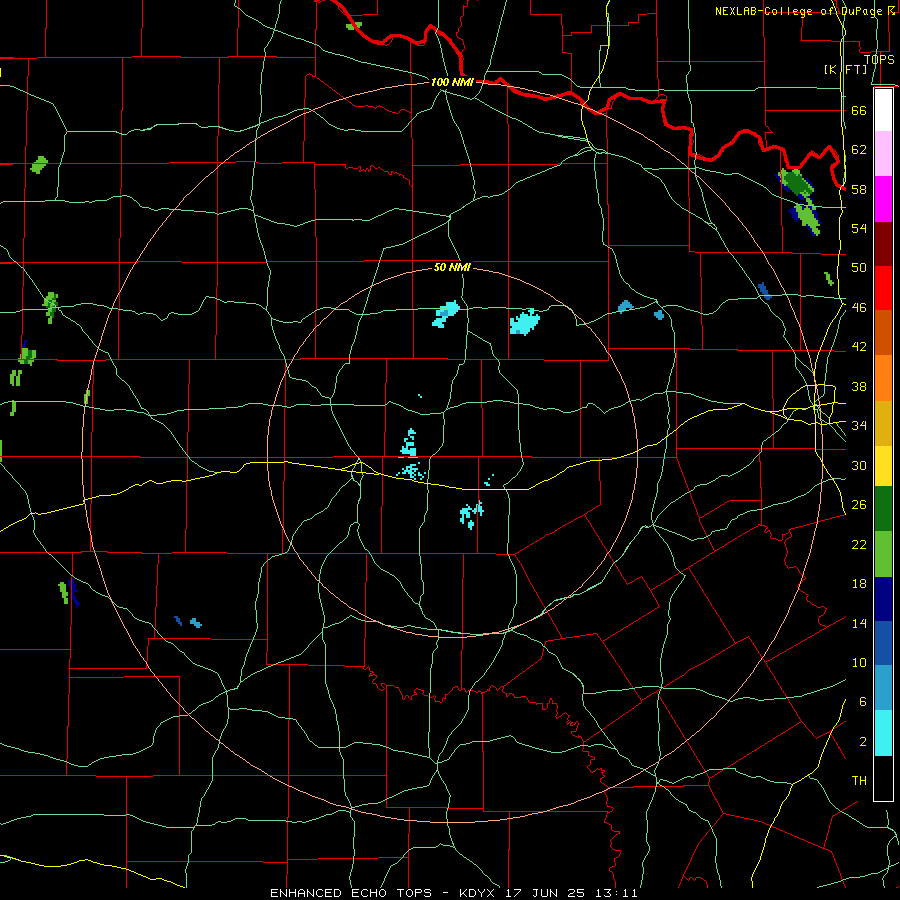Click the "54" scale value

(859, 228)
